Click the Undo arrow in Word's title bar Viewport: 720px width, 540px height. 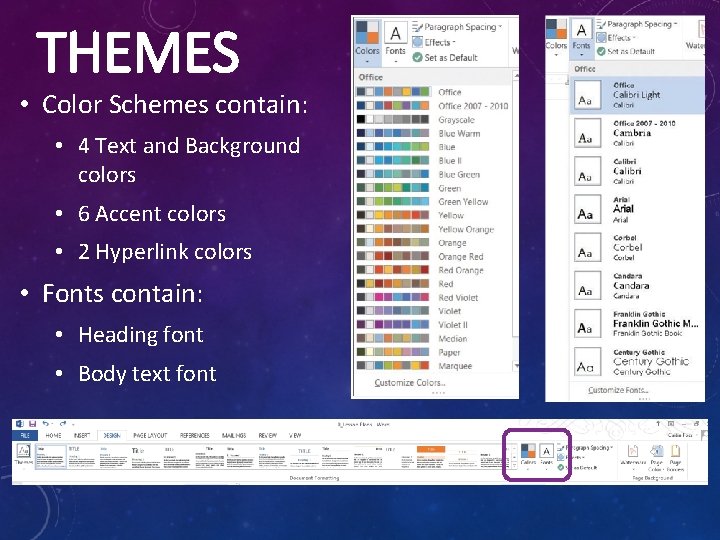[x=45, y=423]
